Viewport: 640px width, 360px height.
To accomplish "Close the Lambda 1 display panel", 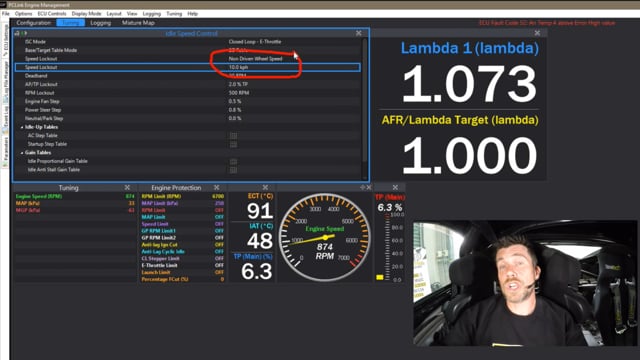I will pyautogui.click(x=537, y=33).
